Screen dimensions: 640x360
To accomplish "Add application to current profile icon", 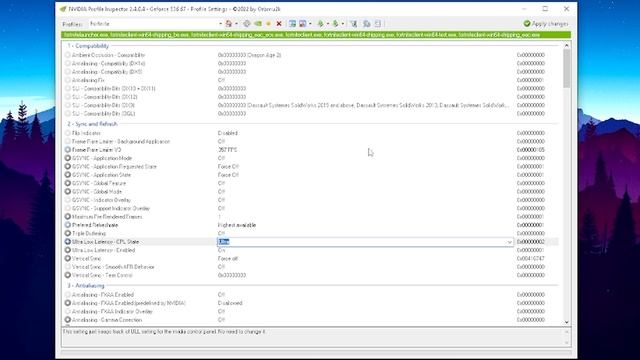I will click(x=292, y=24).
